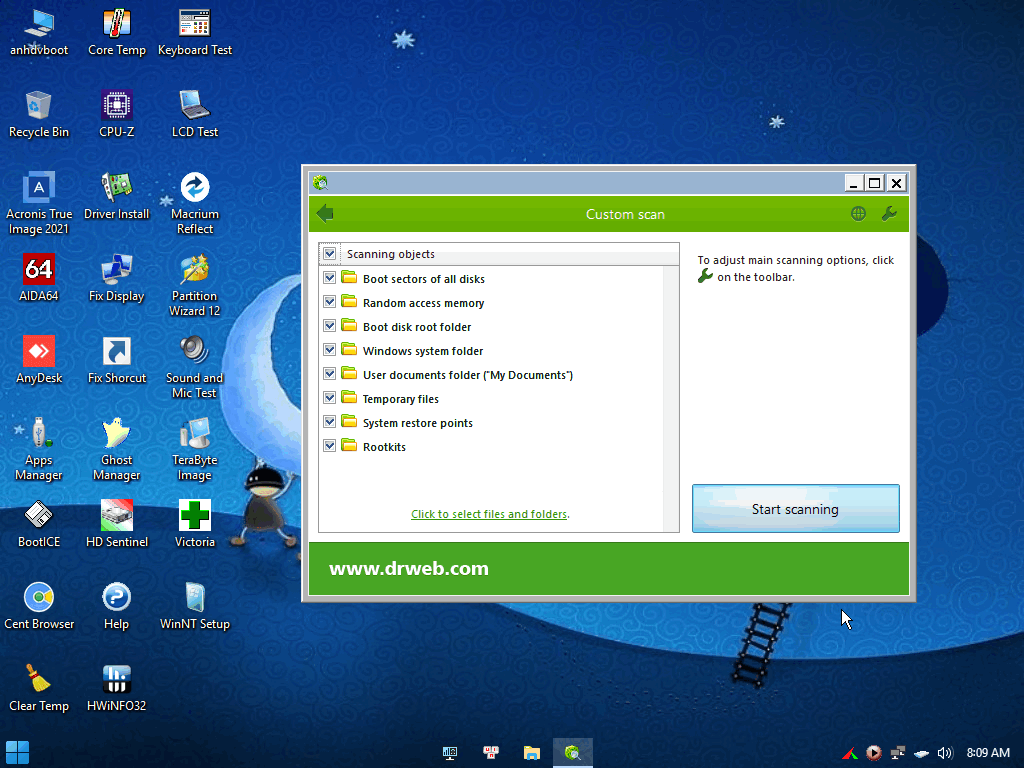Open Recycle Bin
The image size is (1024, 768).
[39, 114]
